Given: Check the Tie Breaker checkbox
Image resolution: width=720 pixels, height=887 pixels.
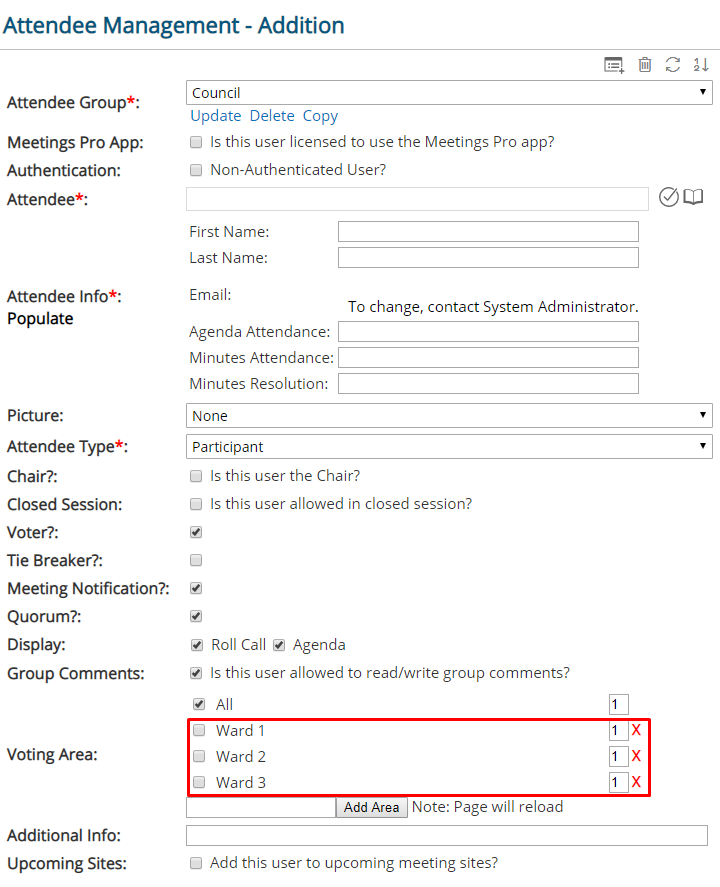Looking at the screenshot, I should [196, 561].
